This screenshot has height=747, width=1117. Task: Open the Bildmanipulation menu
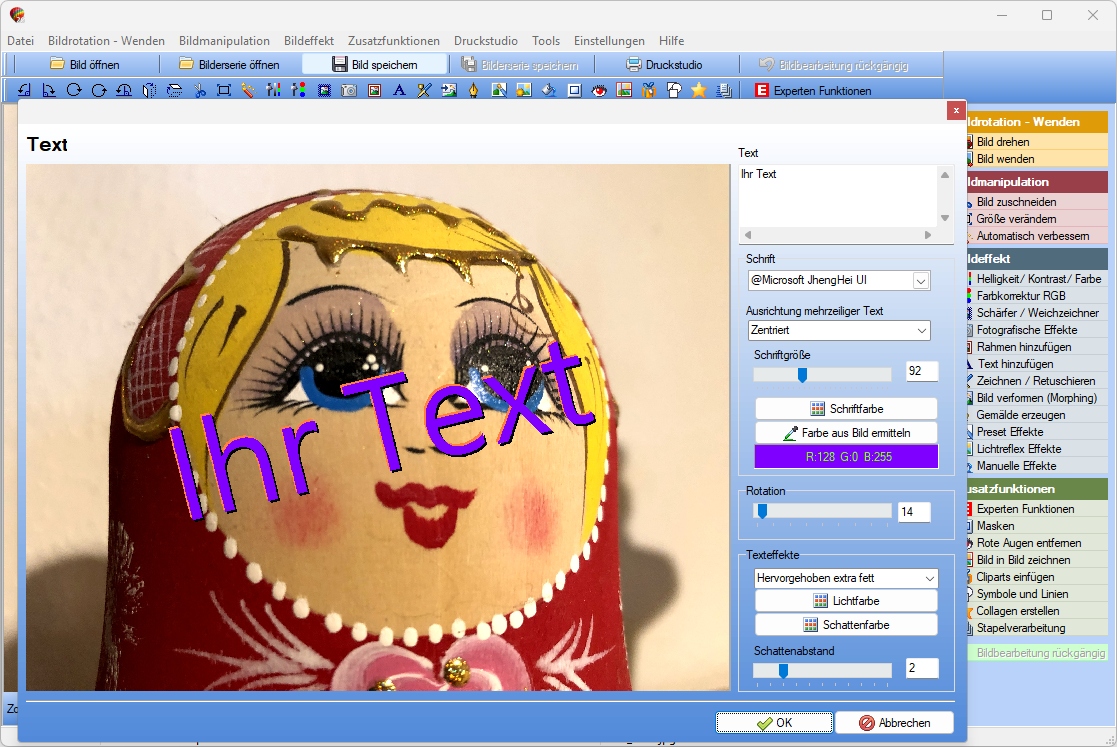224,41
